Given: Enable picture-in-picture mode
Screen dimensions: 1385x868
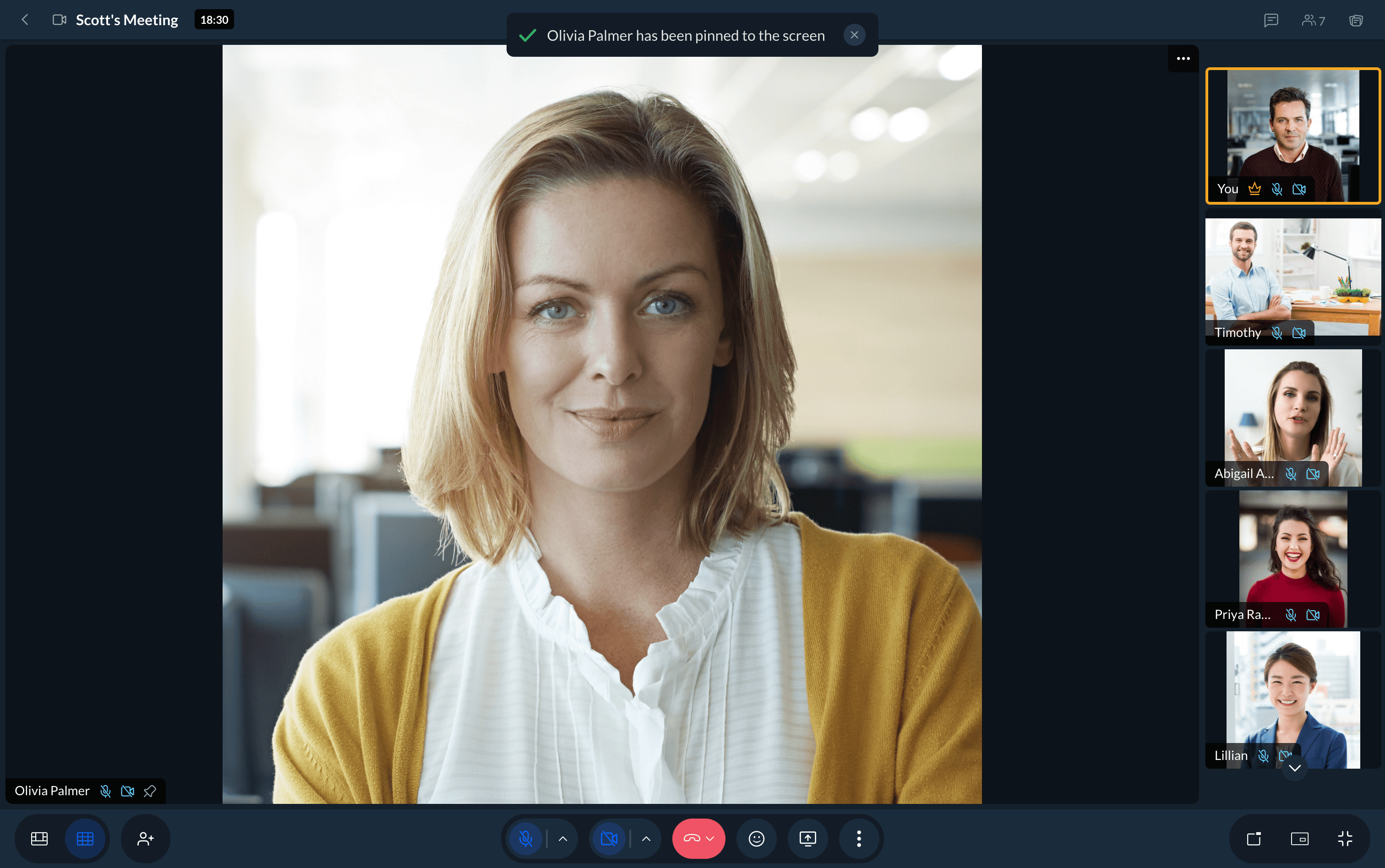Looking at the screenshot, I should [1299, 839].
